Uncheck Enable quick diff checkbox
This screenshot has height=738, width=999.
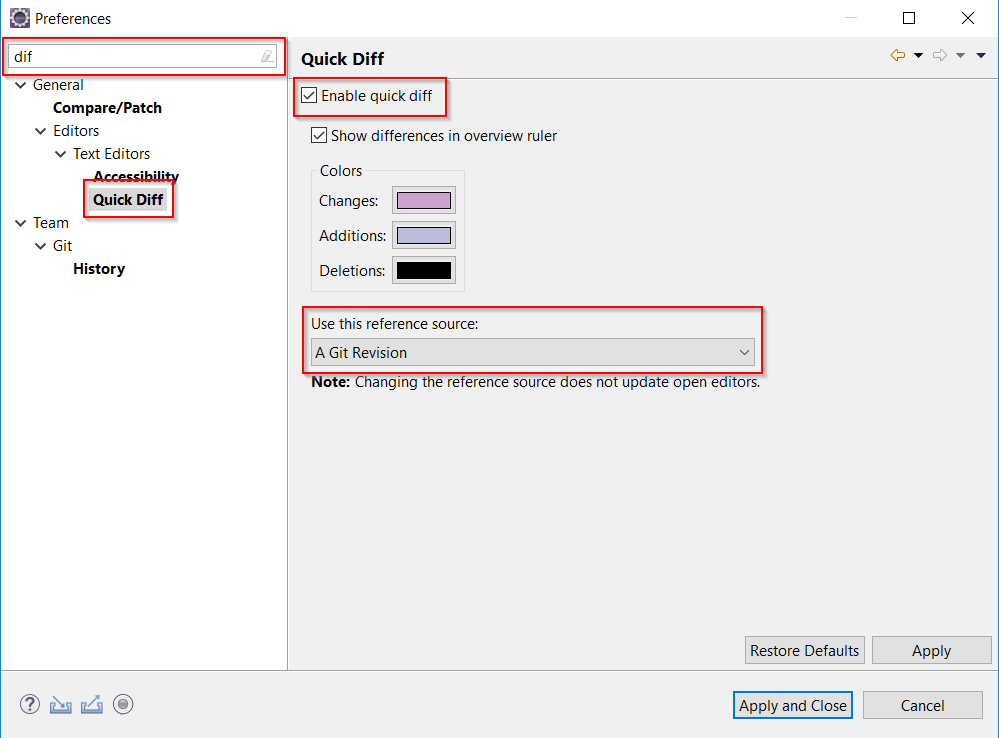point(310,96)
